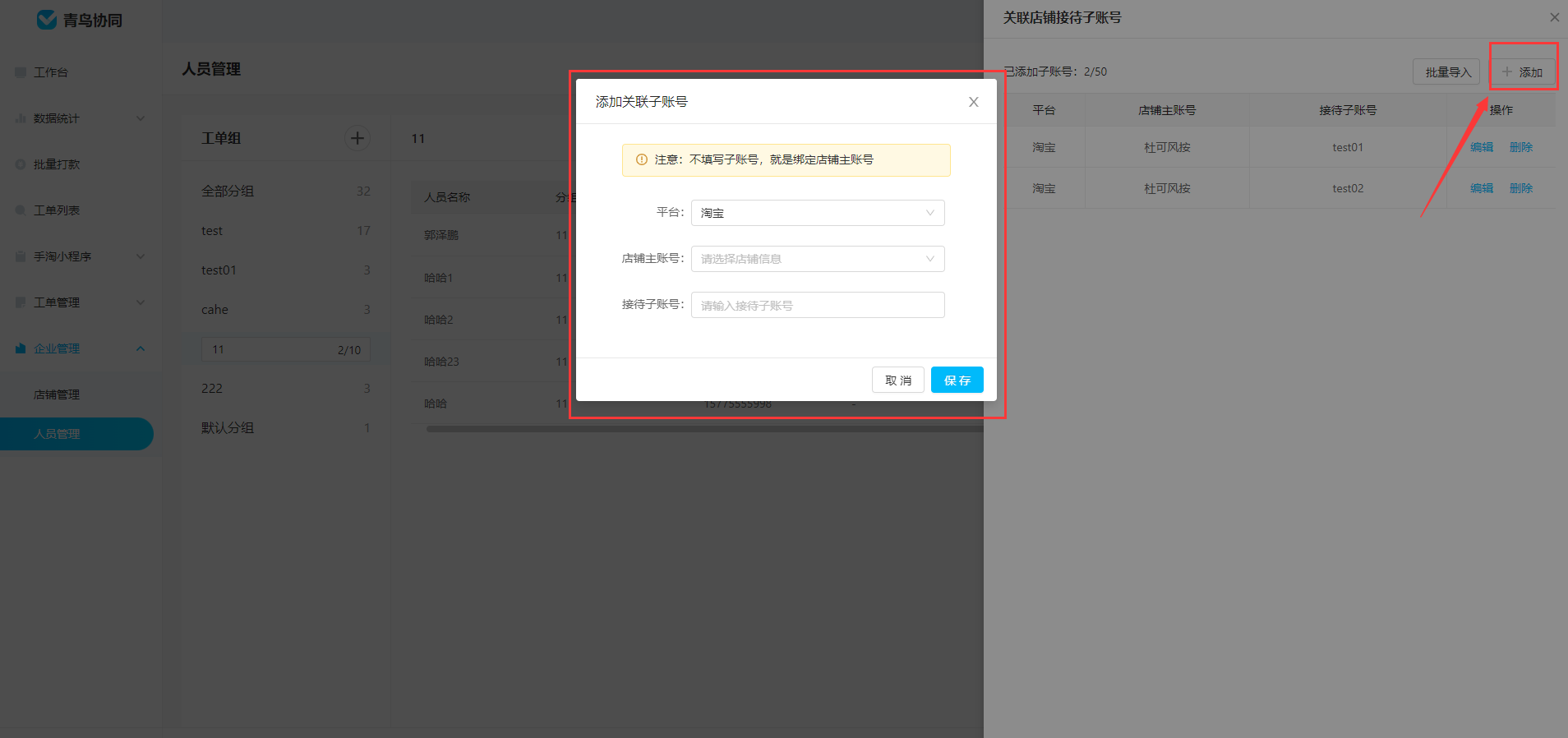Click the 店铺主账号 column header
The image size is (1568, 738).
[1167, 110]
